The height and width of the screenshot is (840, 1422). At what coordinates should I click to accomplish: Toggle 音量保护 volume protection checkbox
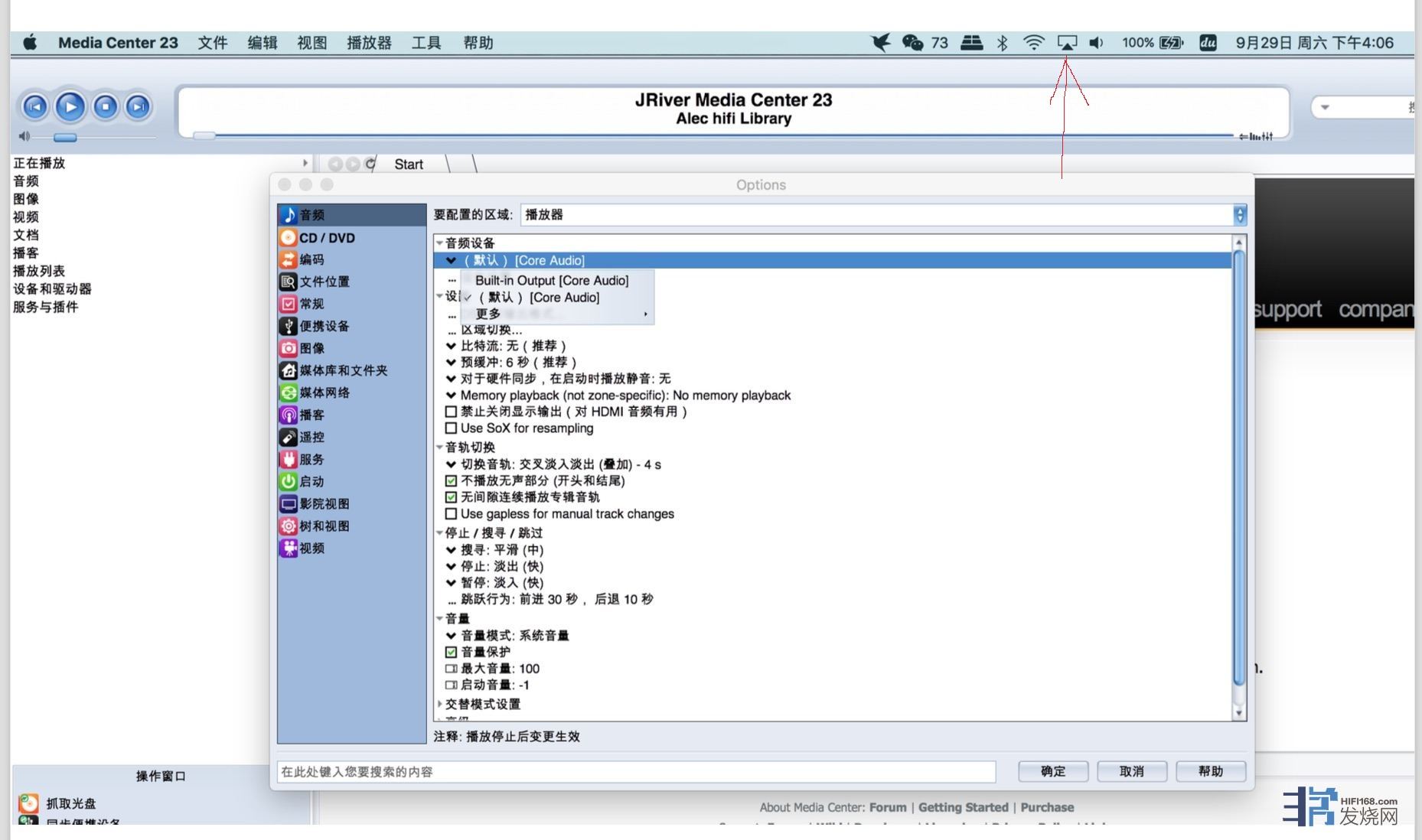pyautogui.click(x=452, y=652)
